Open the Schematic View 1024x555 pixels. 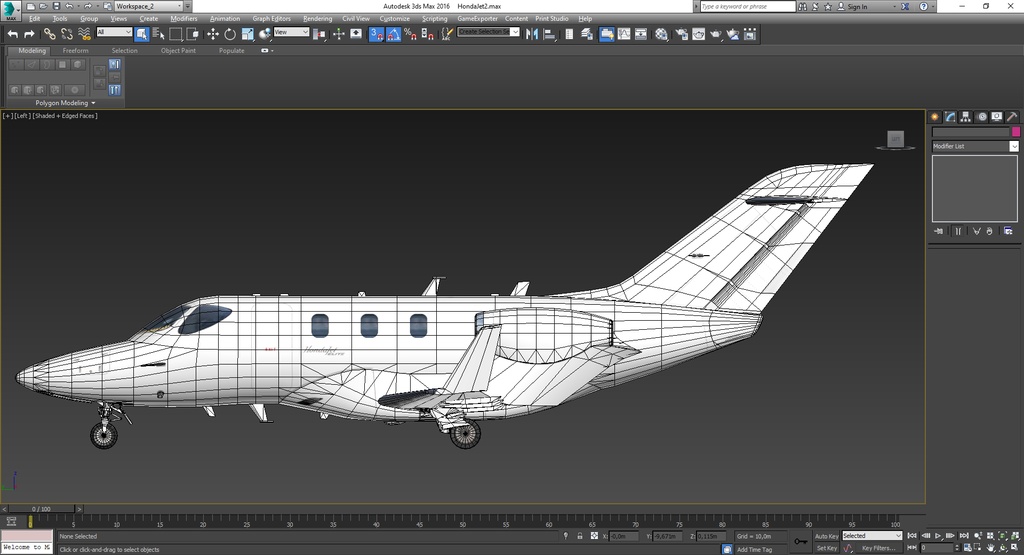click(x=641, y=34)
